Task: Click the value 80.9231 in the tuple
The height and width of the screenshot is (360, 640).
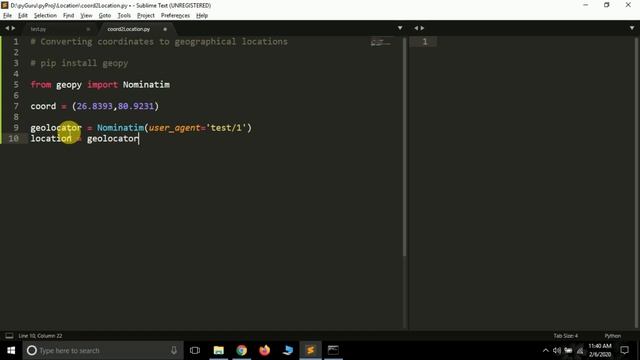Action: (136, 106)
